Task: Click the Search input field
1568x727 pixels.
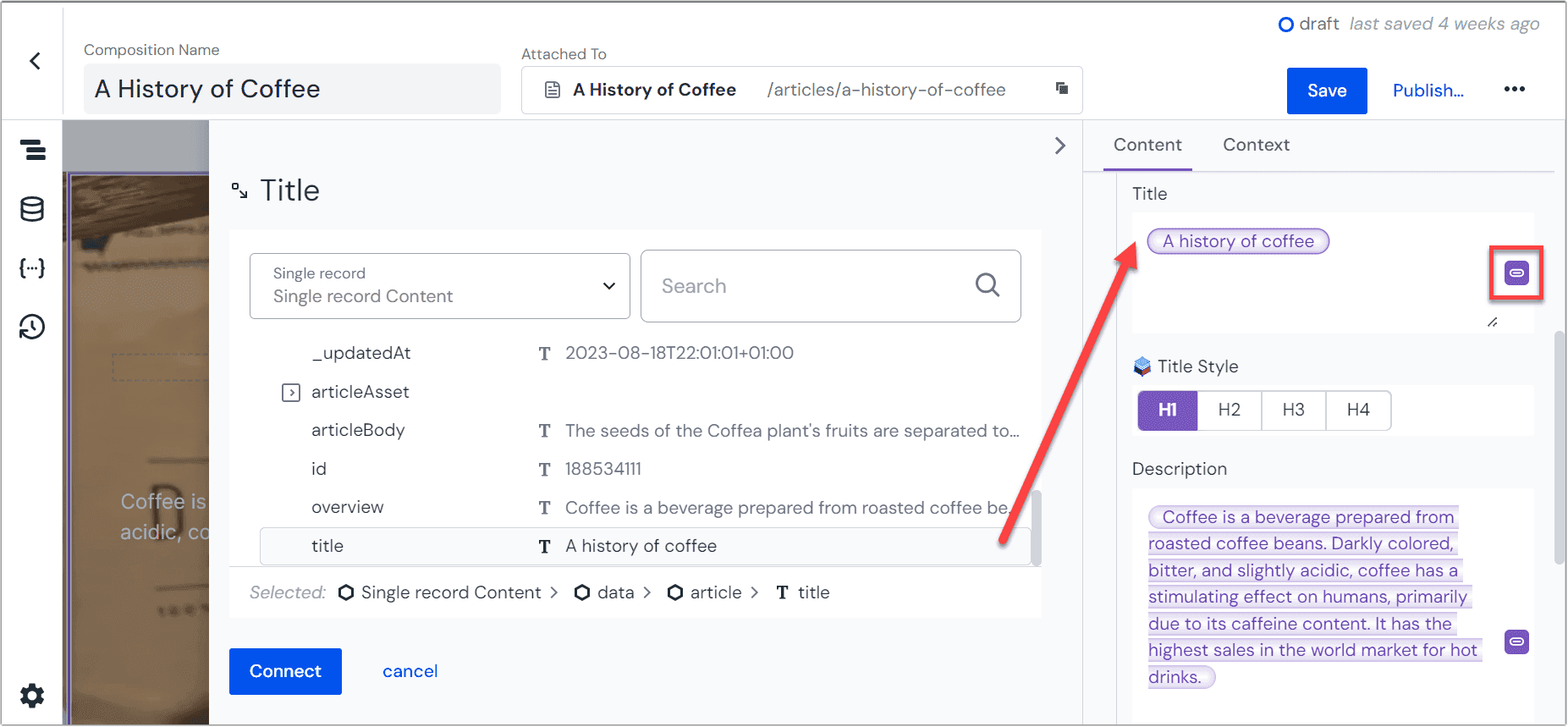Action: [830, 286]
